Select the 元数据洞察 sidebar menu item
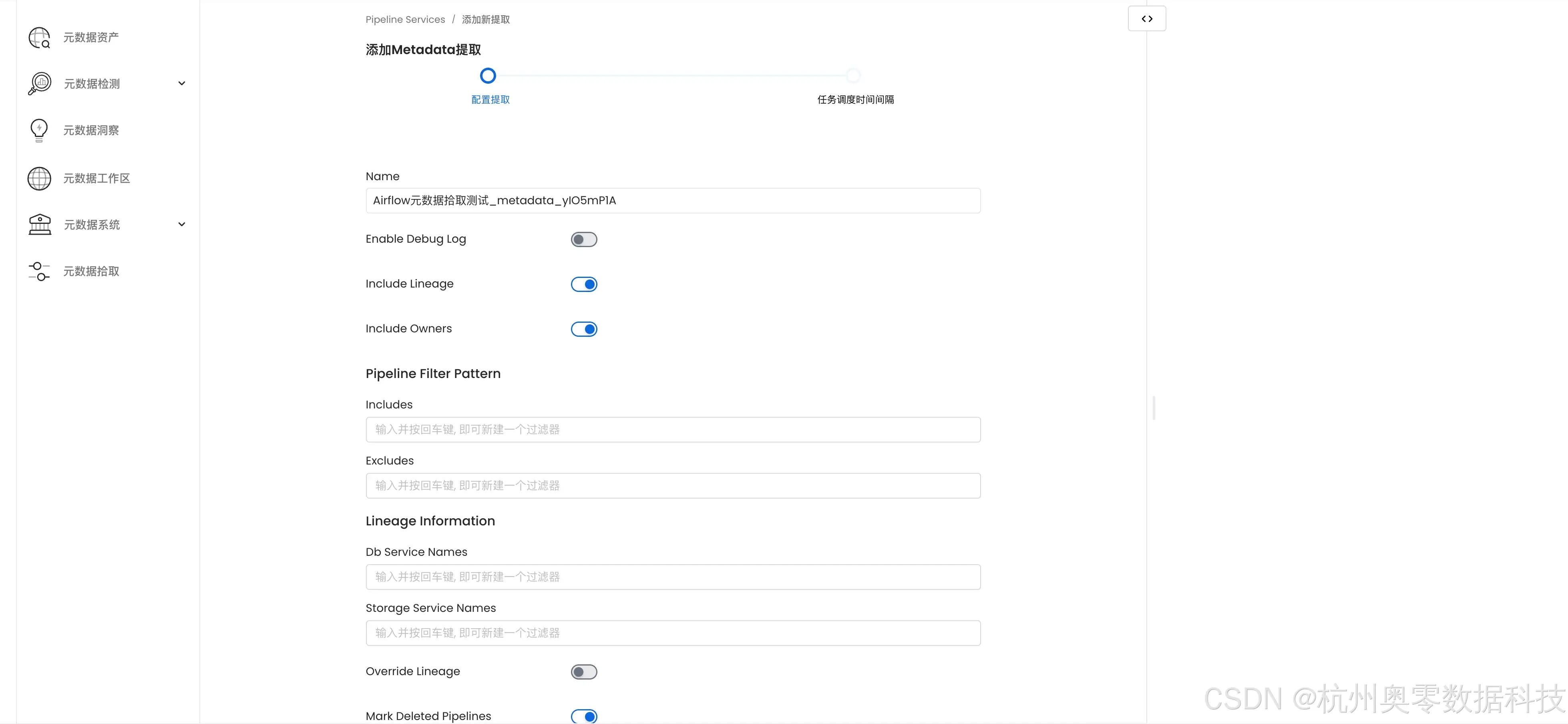This screenshot has width=1568, height=724. coord(91,130)
